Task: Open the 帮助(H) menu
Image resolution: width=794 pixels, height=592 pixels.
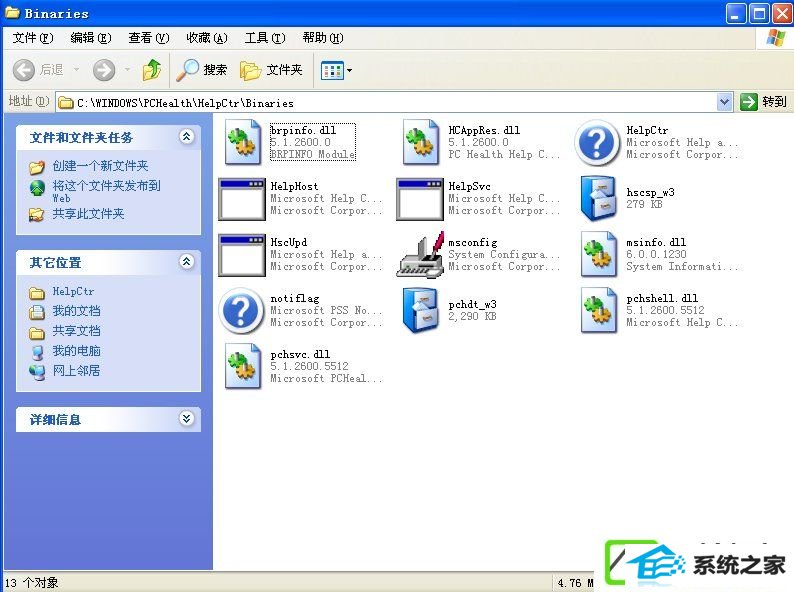Action: pyautogui.click(x=323, y=38)
